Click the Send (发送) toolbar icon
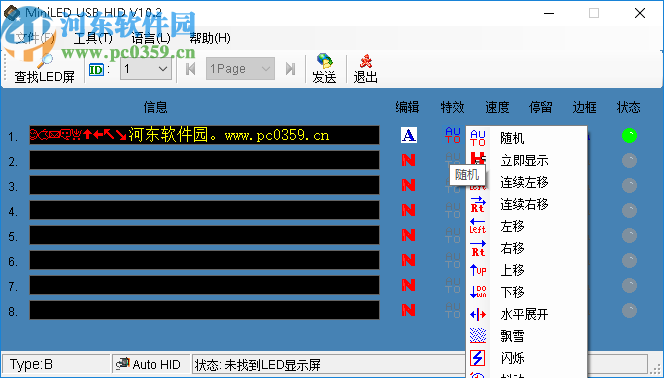664x378 pixels. click(324, 69)
